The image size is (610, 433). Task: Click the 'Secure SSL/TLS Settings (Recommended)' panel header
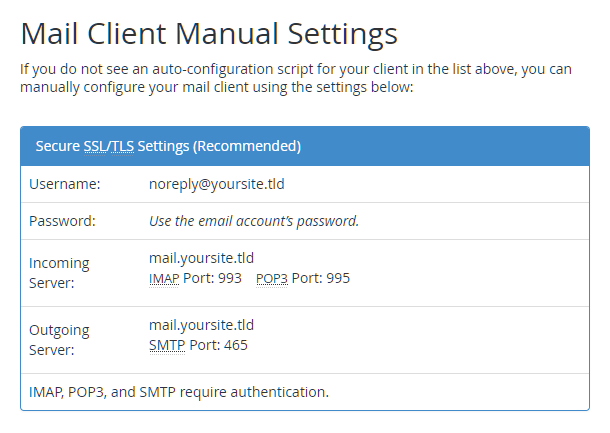click(305, 146)
